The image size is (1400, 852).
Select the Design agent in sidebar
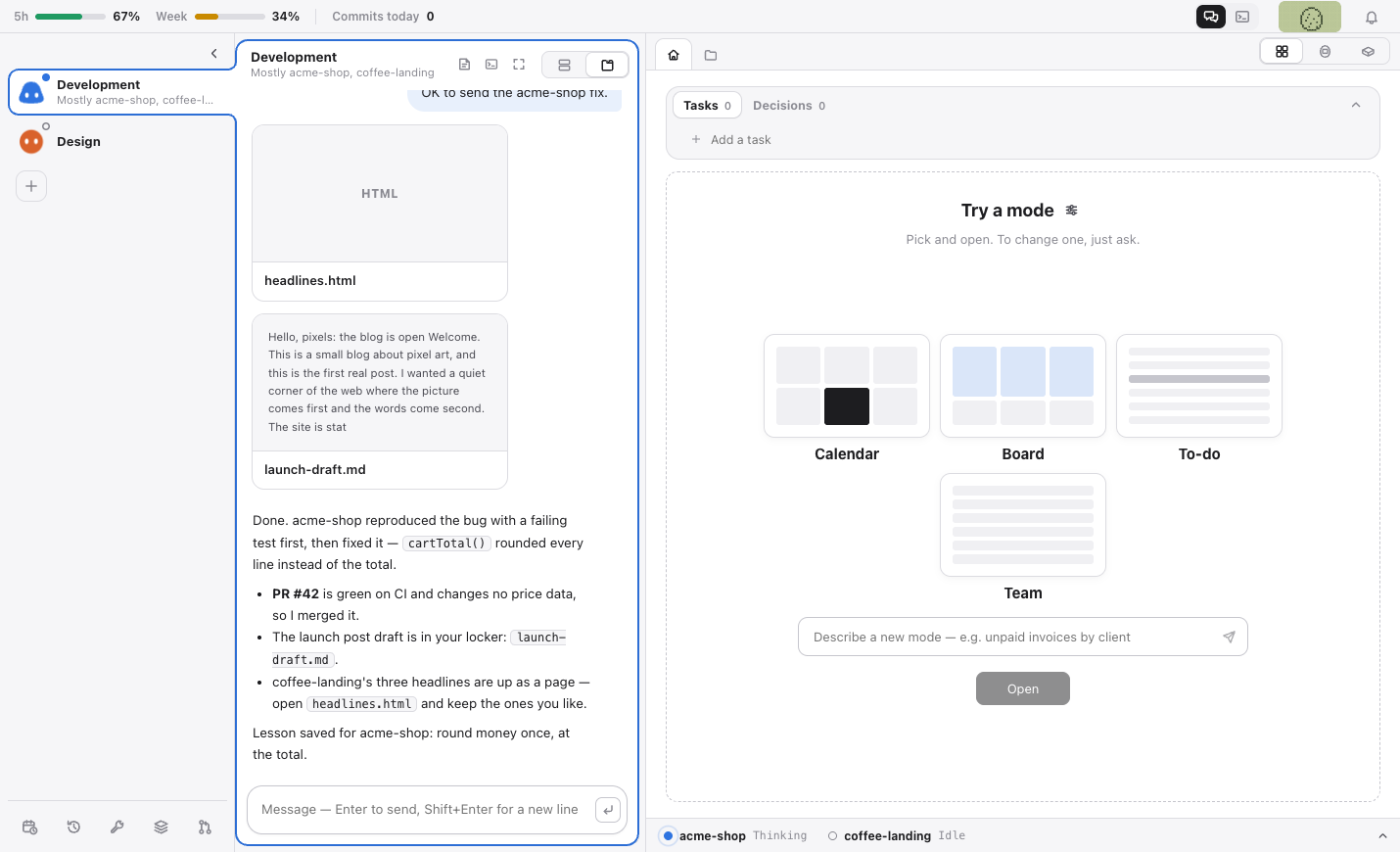pyautogui.click(x=121, y=142)
